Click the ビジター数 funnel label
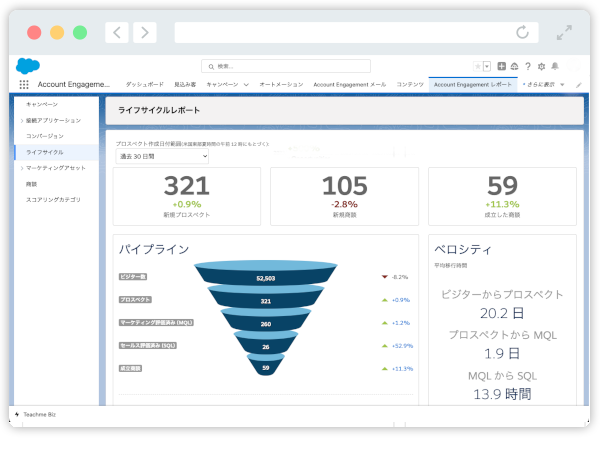Viewport: 600px width, 449px height. [x=133, y=277]
